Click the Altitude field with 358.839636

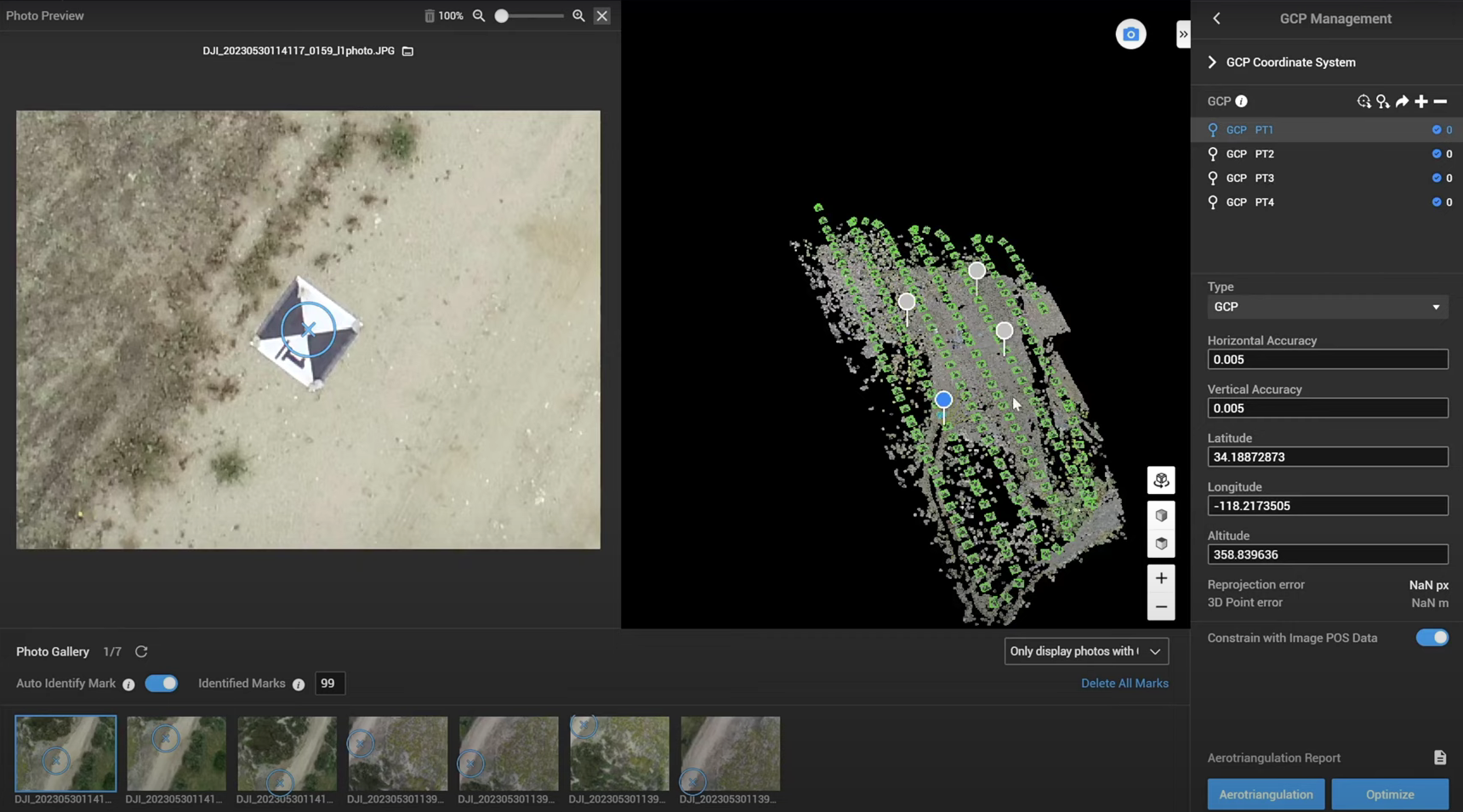[x=1328, y=554]
